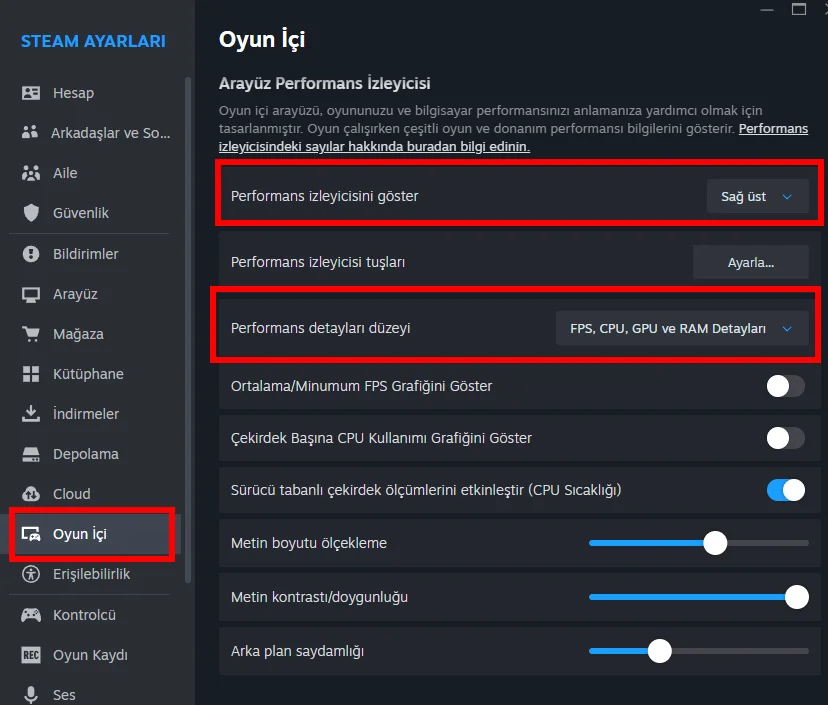828x705 pixels.
Task: Click the Cloud sync icon
Action: [x=31, y=494]
